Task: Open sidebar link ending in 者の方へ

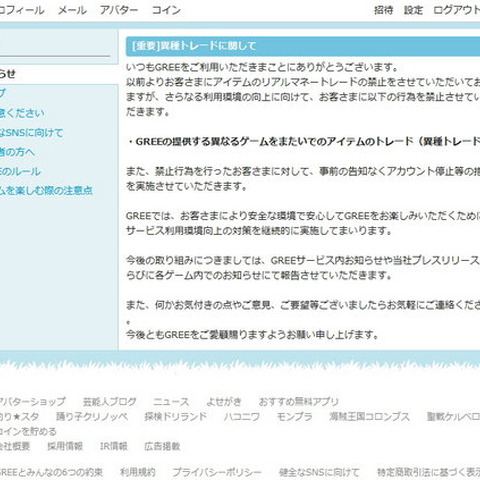Action: tap(17, 152)
